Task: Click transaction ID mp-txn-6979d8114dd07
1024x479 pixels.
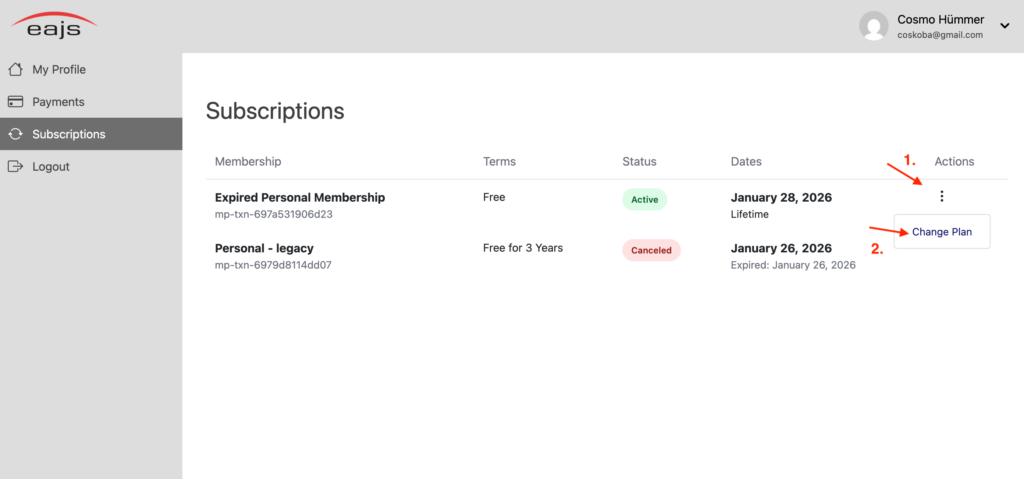Action: pos(273,265)
